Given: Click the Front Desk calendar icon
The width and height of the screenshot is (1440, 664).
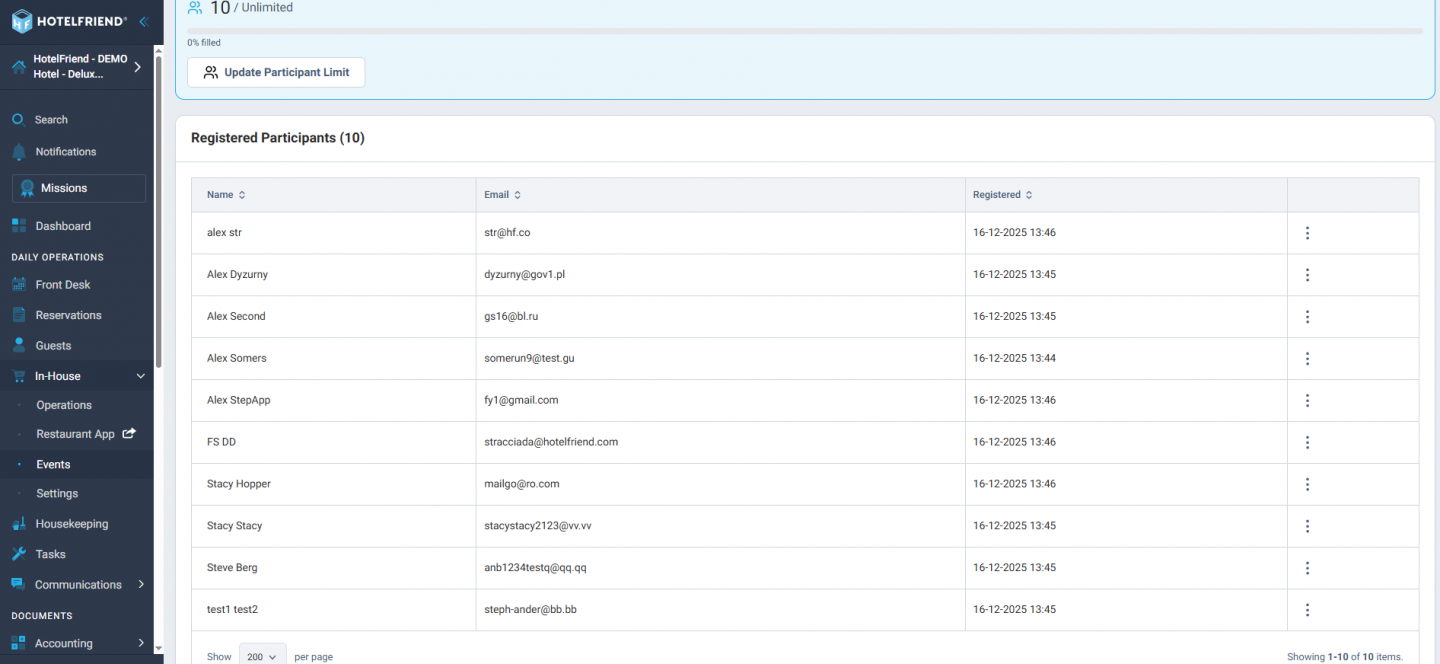Looking at the screenshot, I should pyautogui.click(x=18, y=285).
